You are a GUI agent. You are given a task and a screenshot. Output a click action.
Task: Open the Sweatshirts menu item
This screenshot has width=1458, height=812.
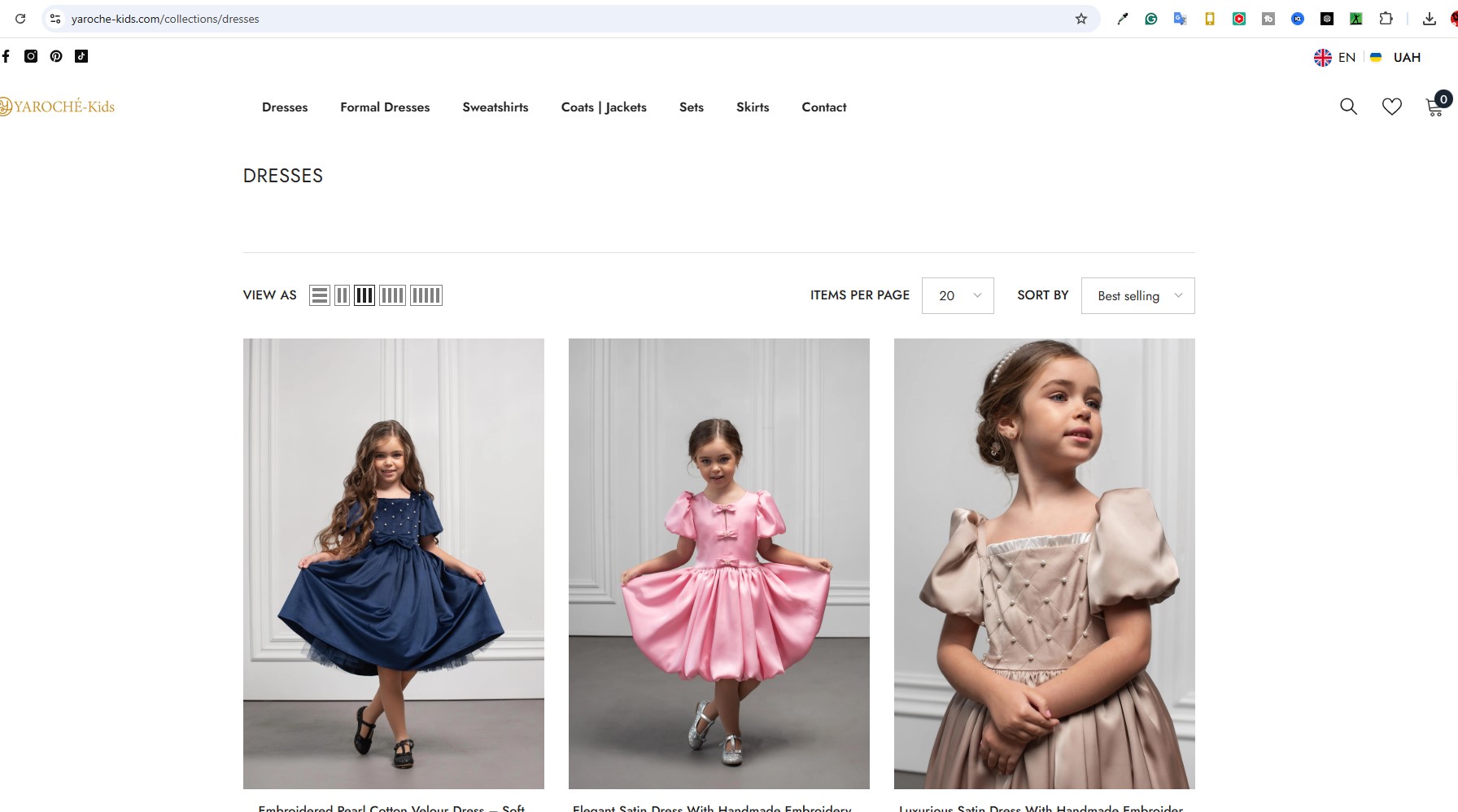[x=495, y=107]
